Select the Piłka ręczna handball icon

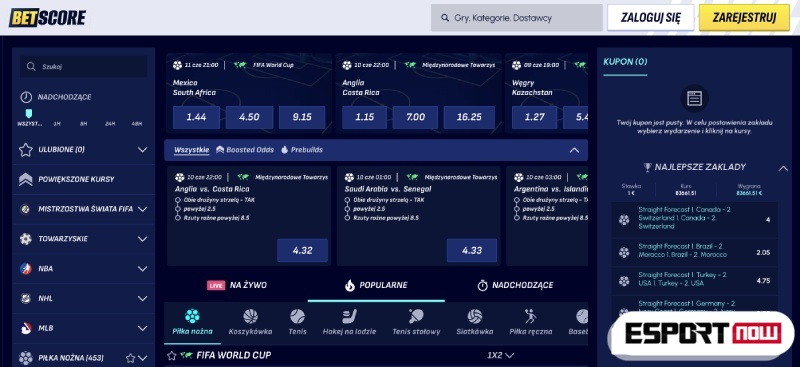pos(531,316)
